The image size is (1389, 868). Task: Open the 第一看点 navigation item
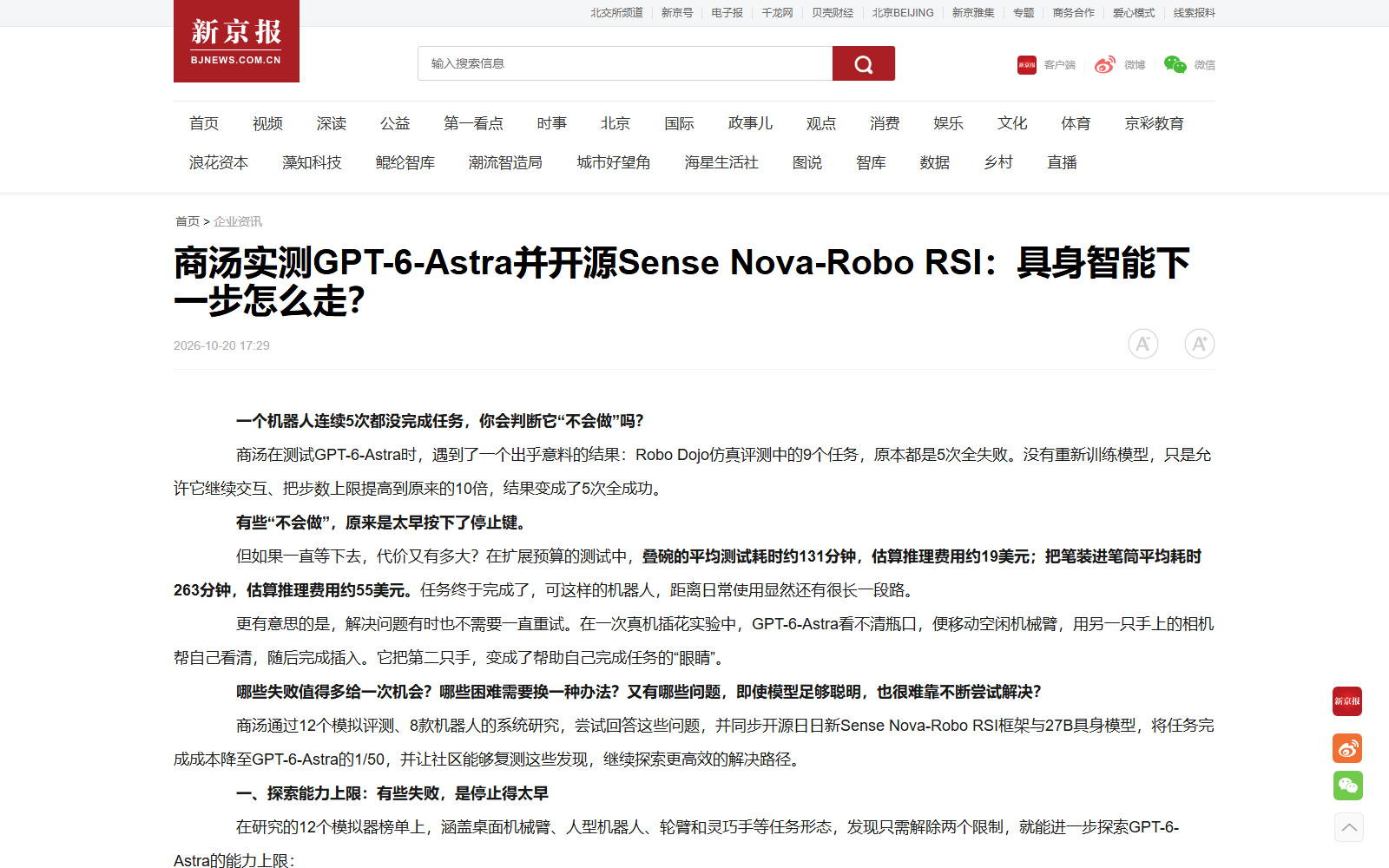(x=473, y=123)
